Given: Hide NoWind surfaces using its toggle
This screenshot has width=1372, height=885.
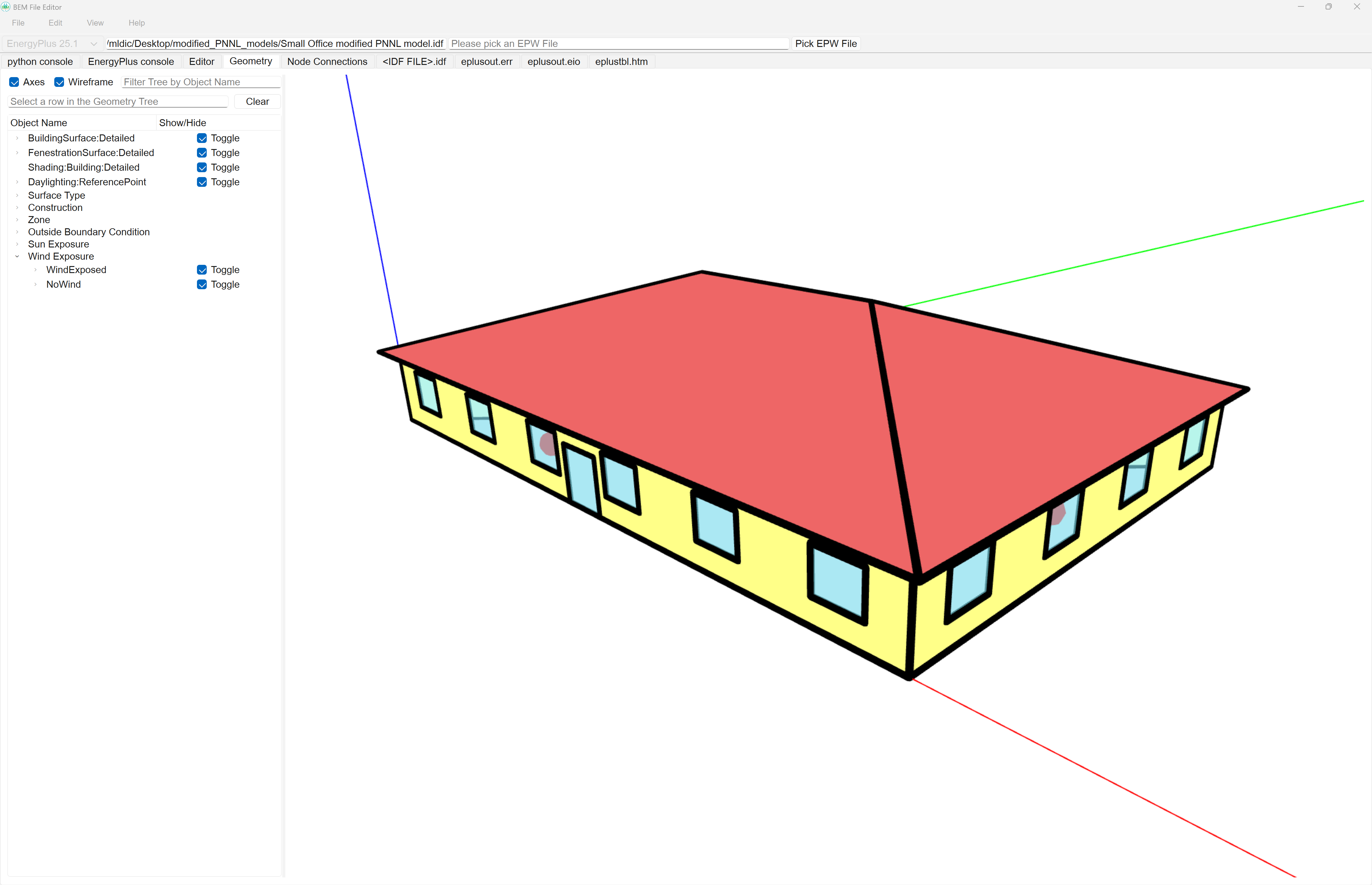Looking at the screenshot, I should coord(202,284).
